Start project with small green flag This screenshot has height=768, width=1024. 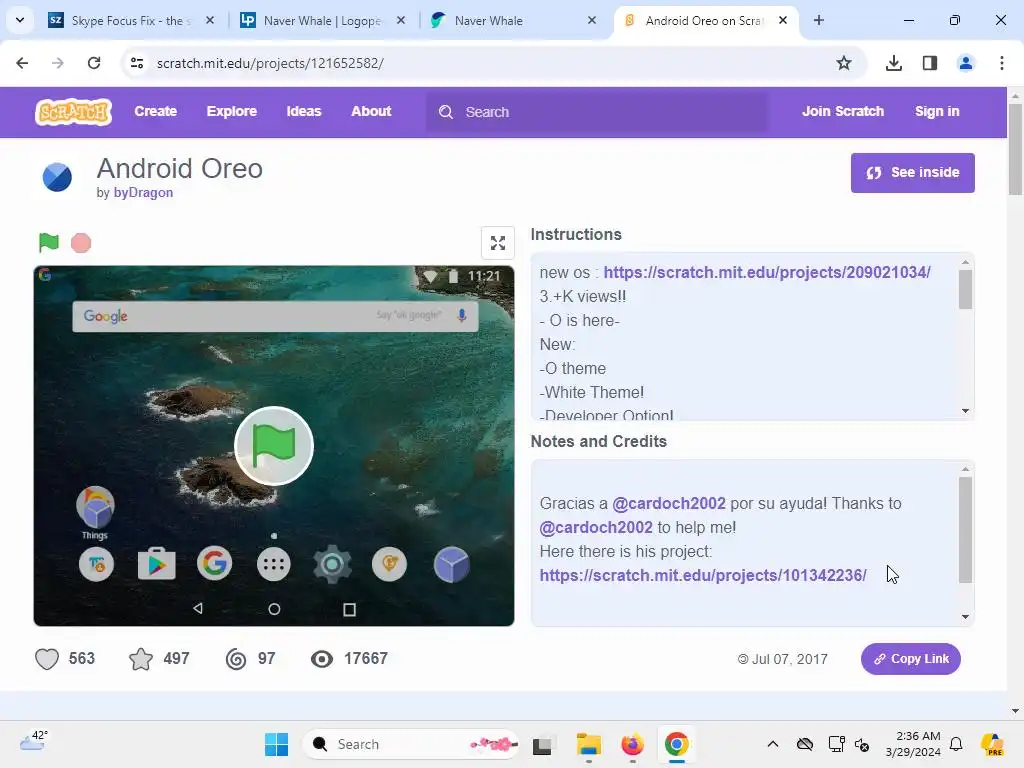pyautogui.click(x=48, y=242)
